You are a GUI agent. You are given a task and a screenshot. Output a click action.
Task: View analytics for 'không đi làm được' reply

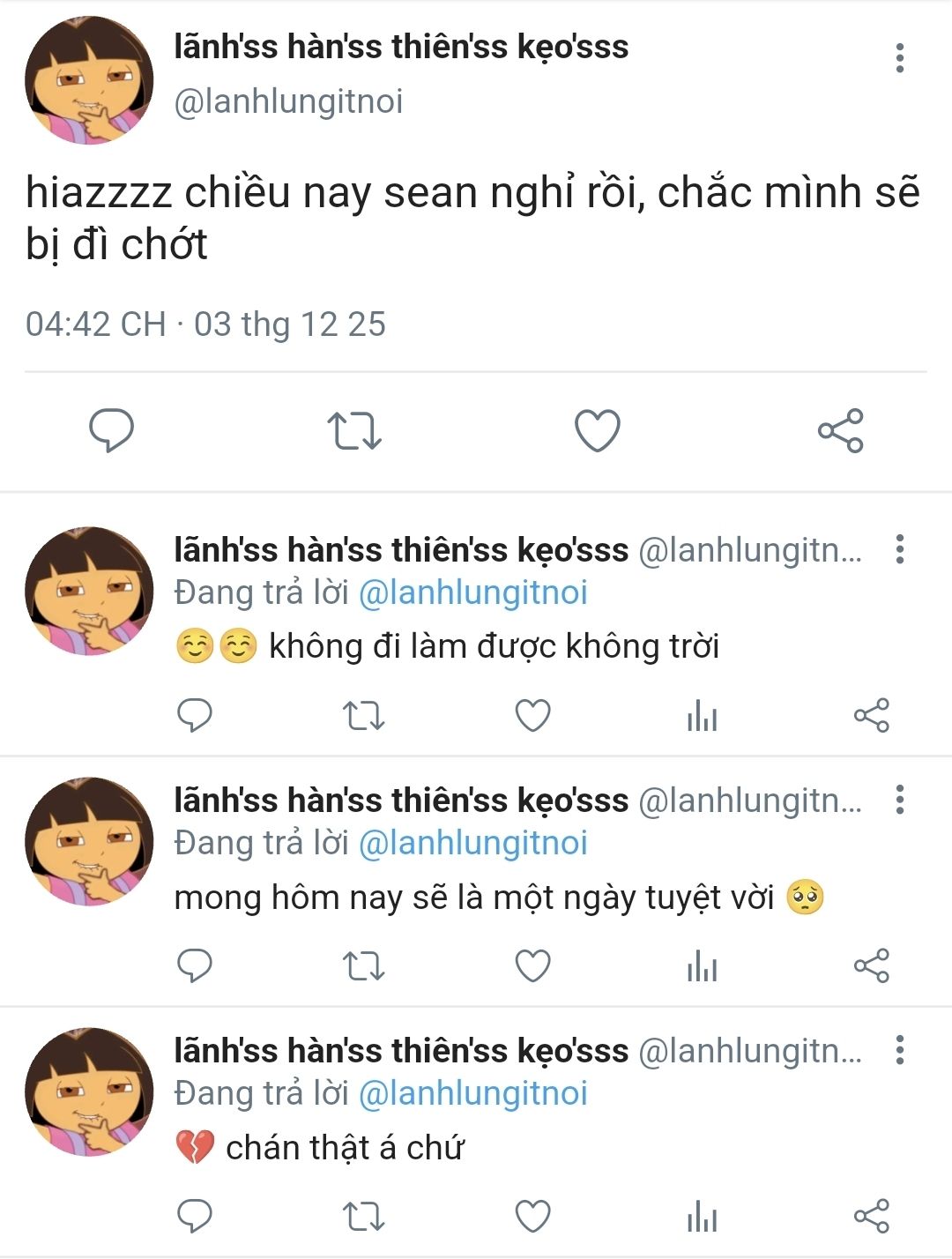pyautogui.click(x=702, y=715)
